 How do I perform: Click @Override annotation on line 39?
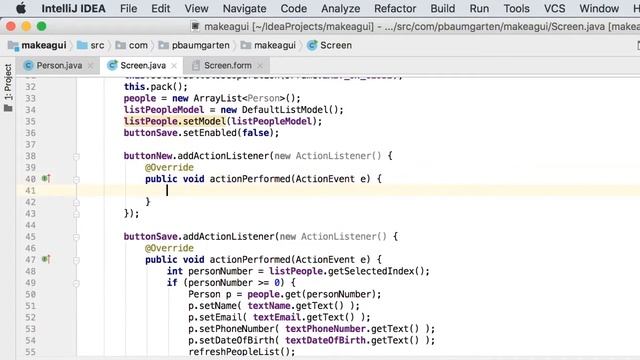click(169, 167)
